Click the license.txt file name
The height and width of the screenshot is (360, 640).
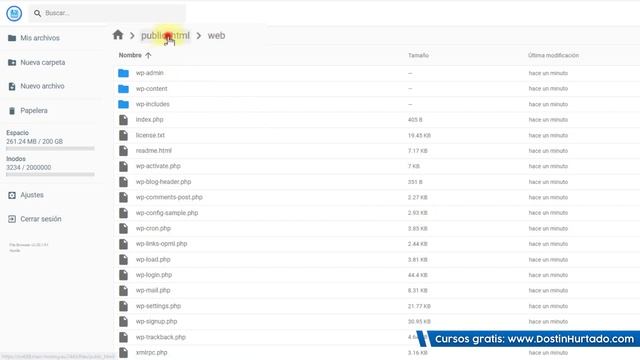tap(150, 135)
